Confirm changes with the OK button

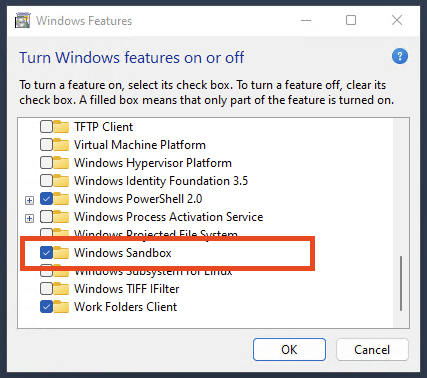pos(289,350)
